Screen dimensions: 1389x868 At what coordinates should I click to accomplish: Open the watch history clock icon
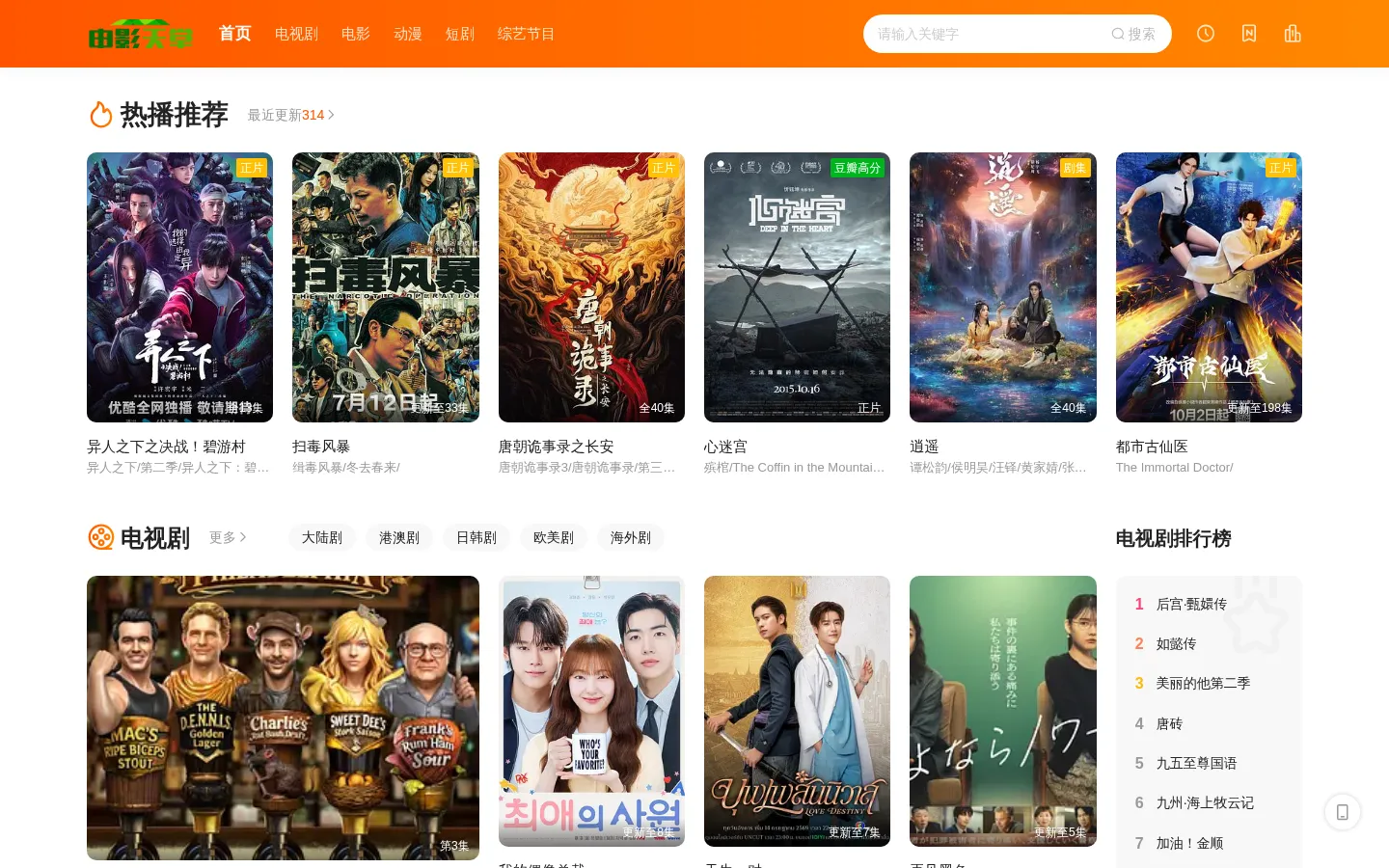[1206, 34]
